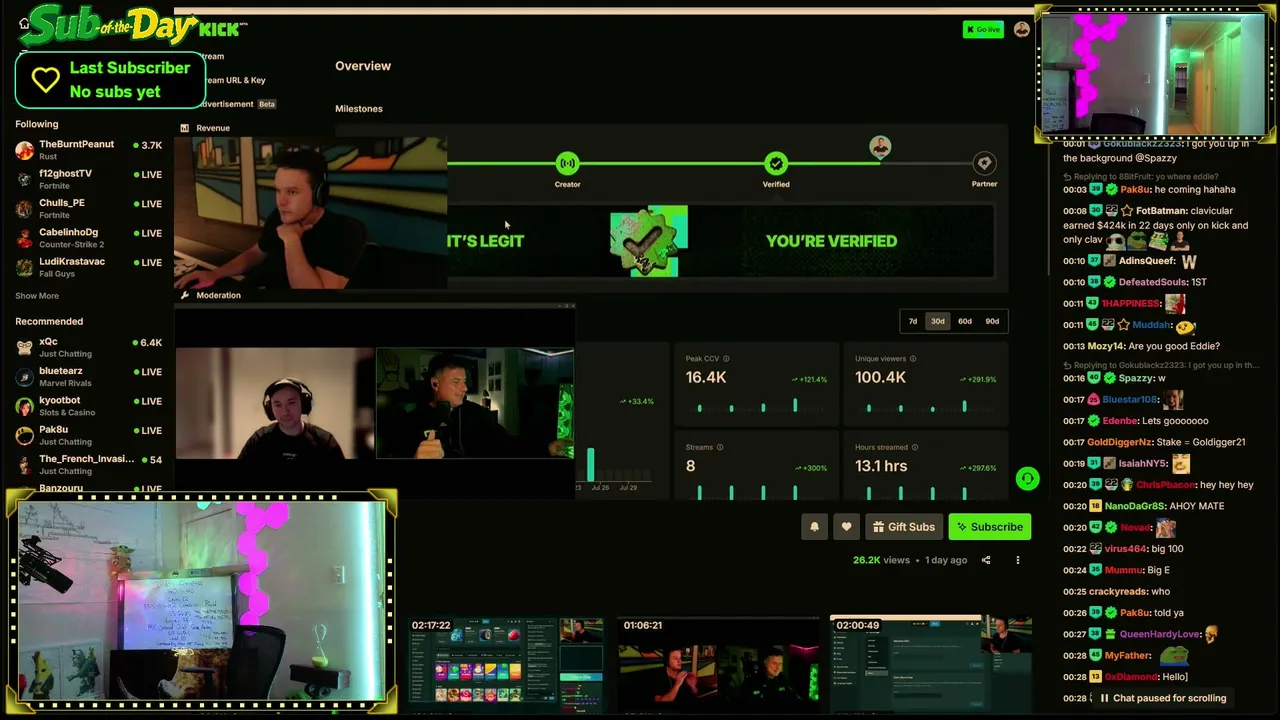
Task: Click the notification bell icon
Action: pos(814,527)
